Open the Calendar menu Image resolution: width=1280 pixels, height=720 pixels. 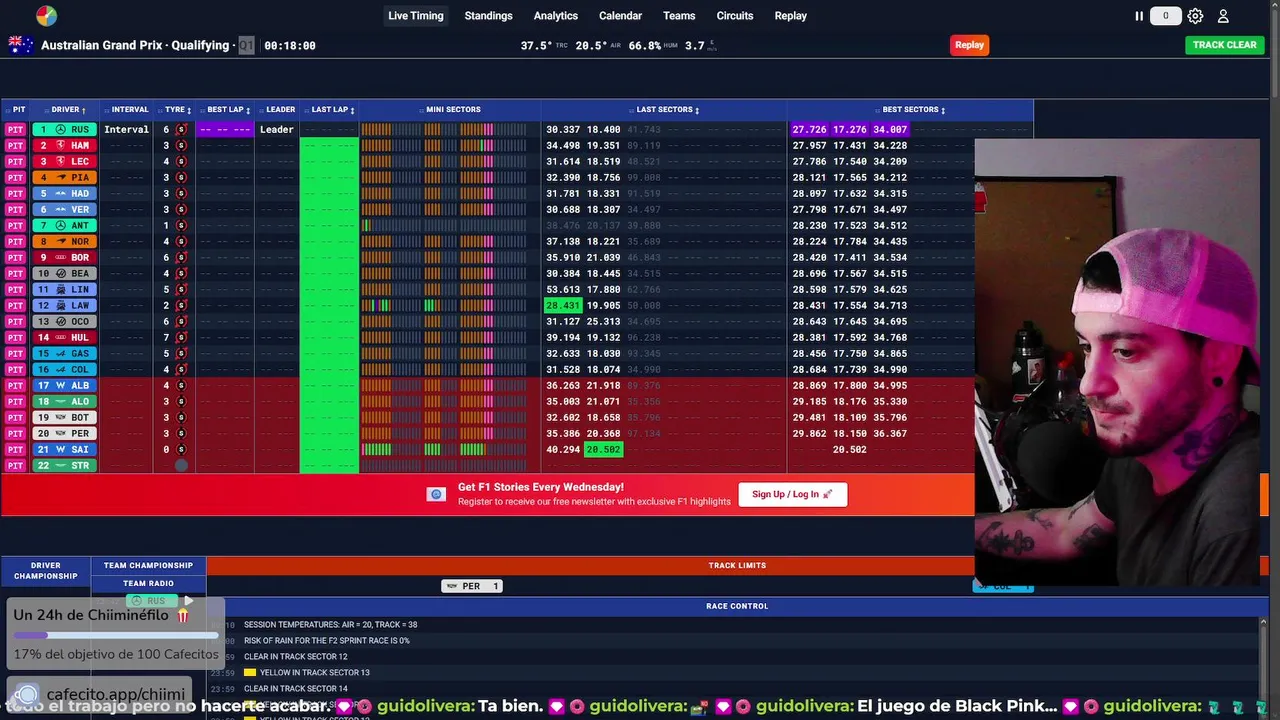pyautogui.click(x=620, y=16)
